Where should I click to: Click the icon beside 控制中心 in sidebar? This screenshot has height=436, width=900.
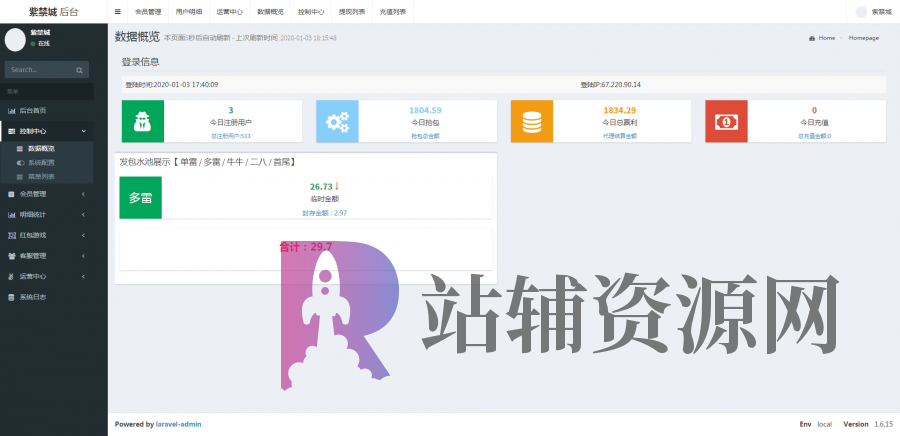tap(11, 131)
